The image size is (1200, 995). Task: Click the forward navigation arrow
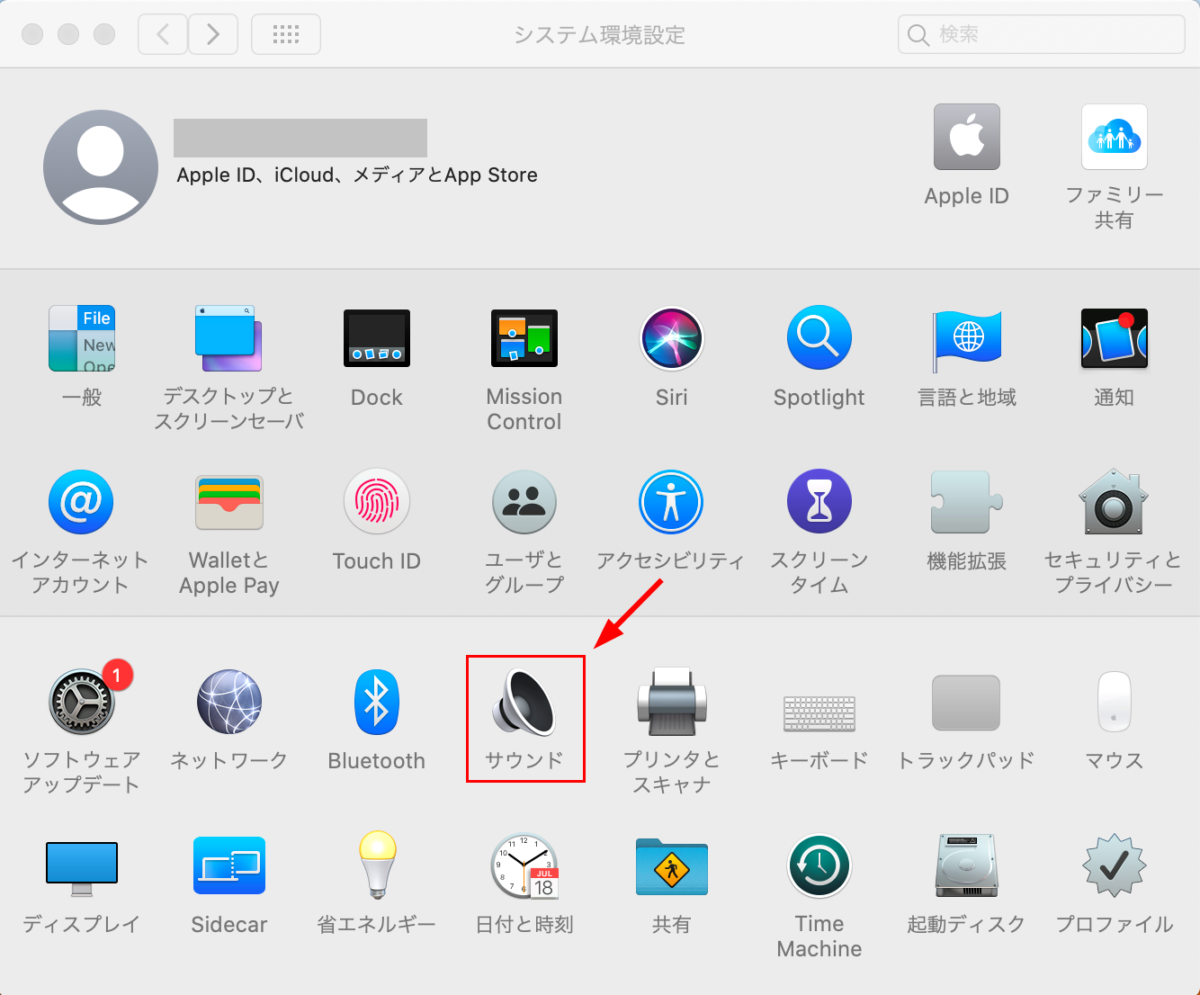212,34
